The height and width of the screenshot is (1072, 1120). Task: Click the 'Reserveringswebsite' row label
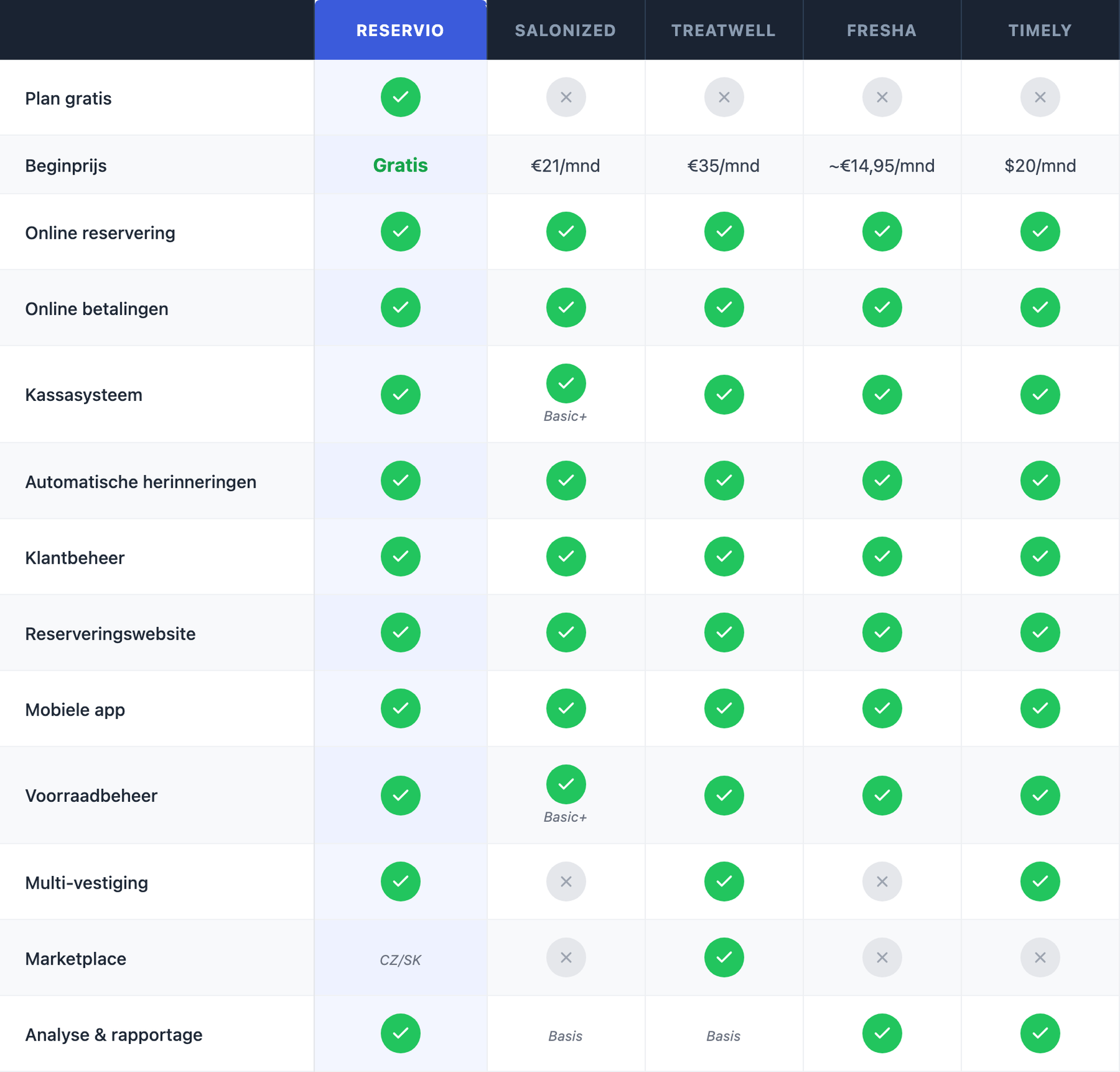[110, 634]
